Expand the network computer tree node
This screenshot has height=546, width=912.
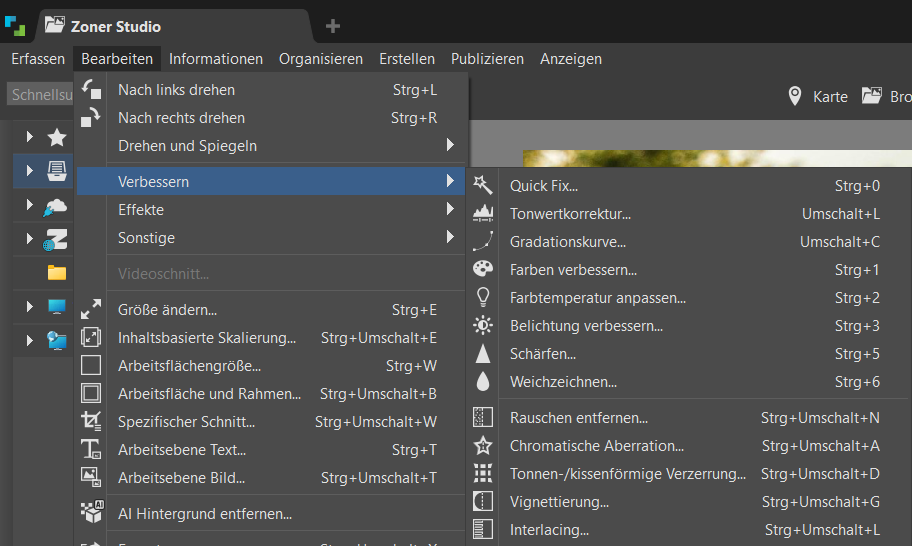point(29,340)
